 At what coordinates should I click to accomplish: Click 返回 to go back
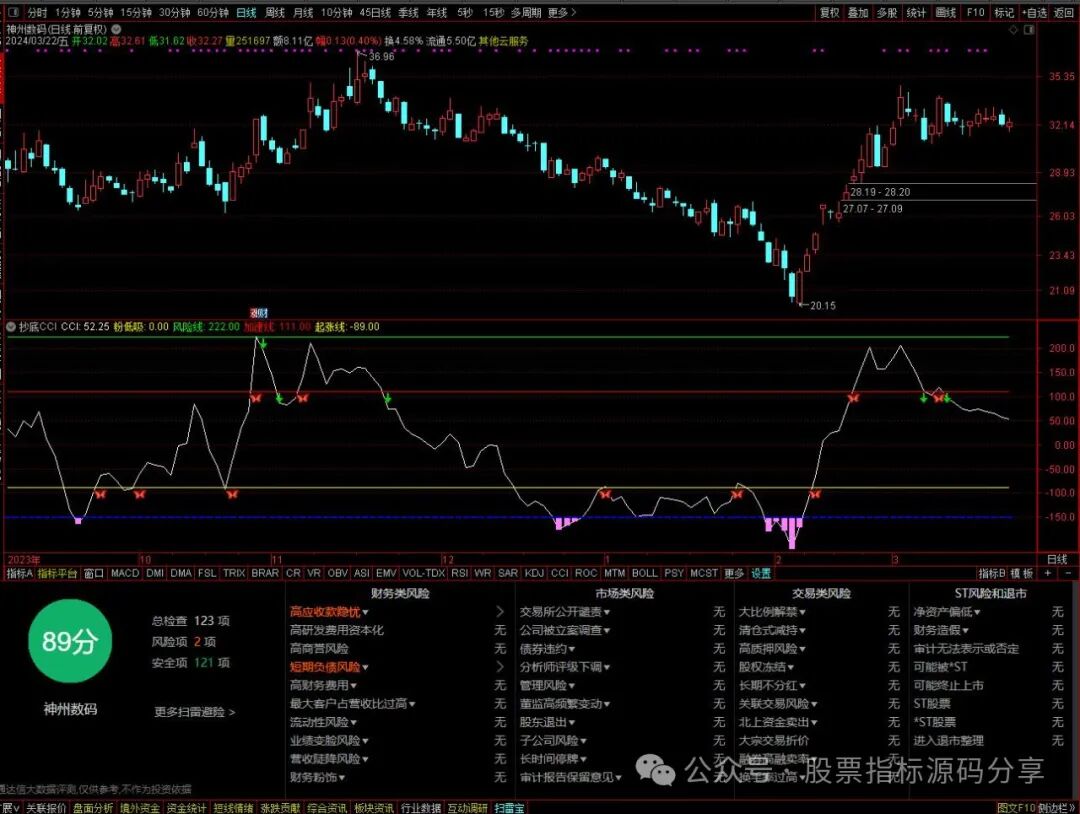(1064, 12)
